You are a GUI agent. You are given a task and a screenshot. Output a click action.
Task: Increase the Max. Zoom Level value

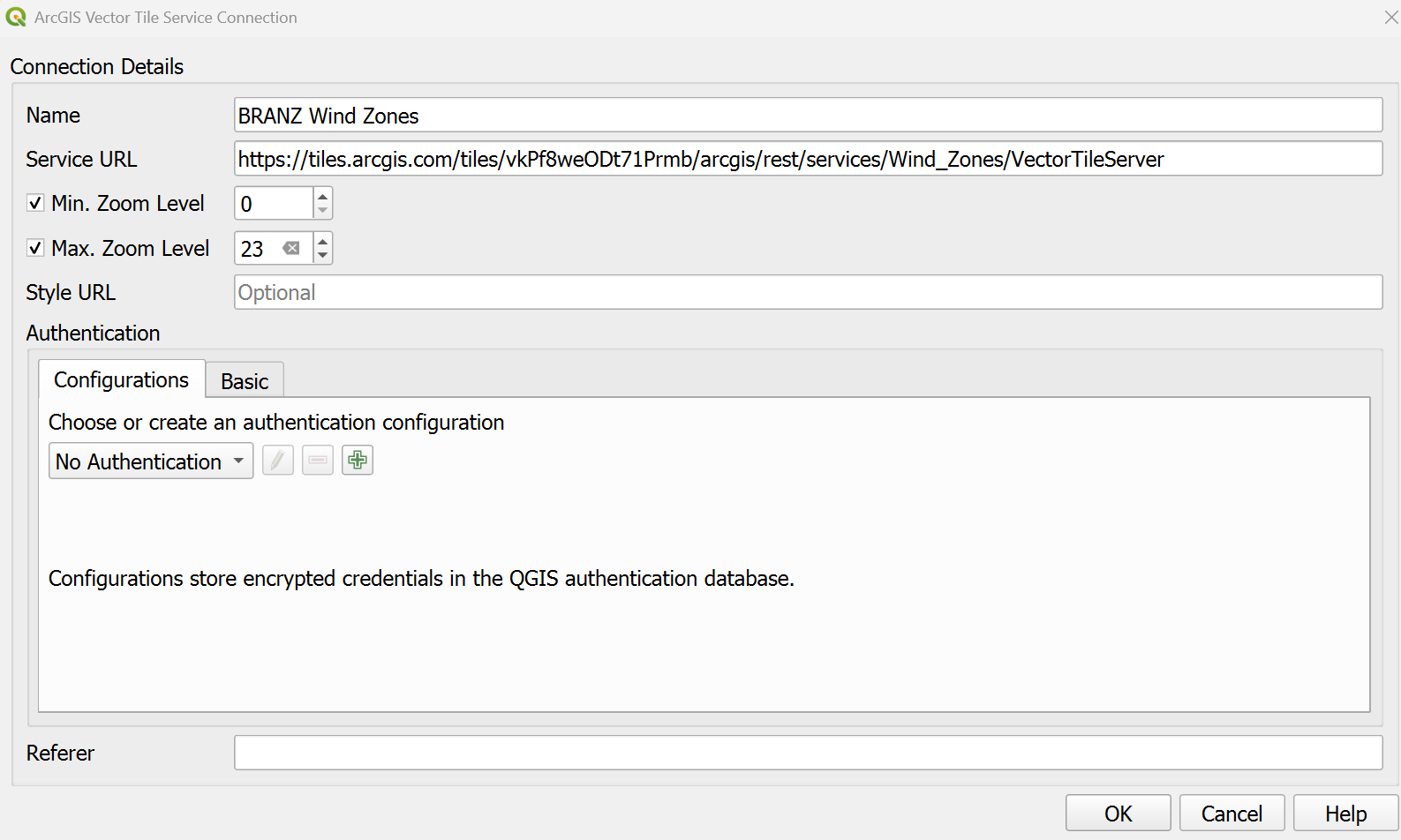coord(323,241)
